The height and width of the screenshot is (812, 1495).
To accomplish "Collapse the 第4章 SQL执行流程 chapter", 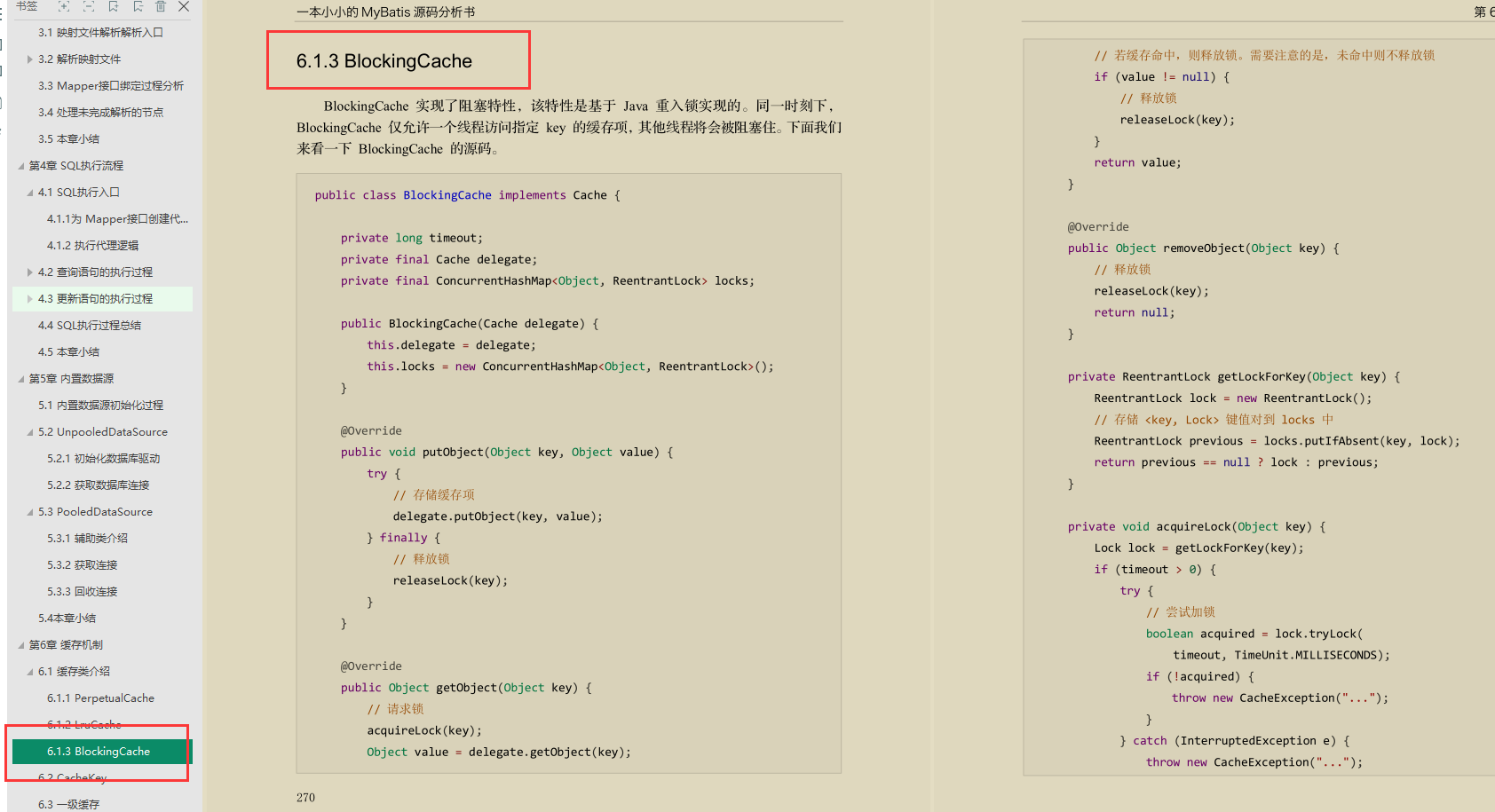I will pos(21,166).
